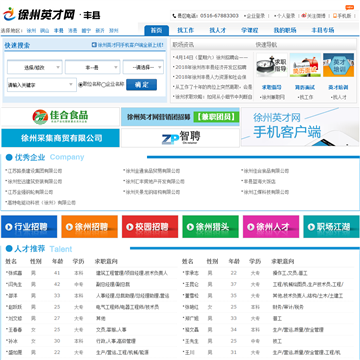Select the 职位名称 radio button
The image size is (360, 360).
[80, 85]
